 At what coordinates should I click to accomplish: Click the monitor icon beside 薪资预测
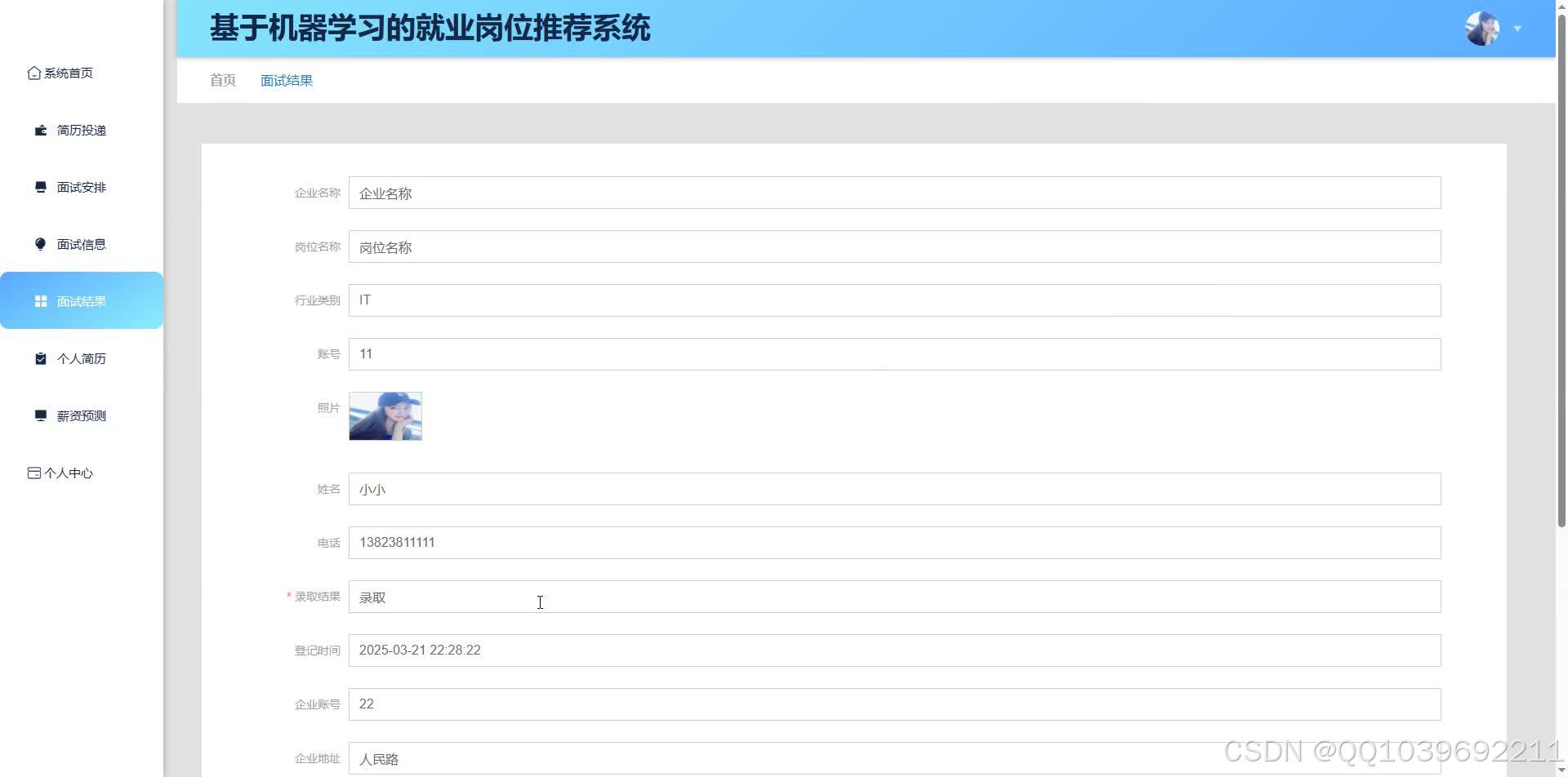[x=41, y=416]
